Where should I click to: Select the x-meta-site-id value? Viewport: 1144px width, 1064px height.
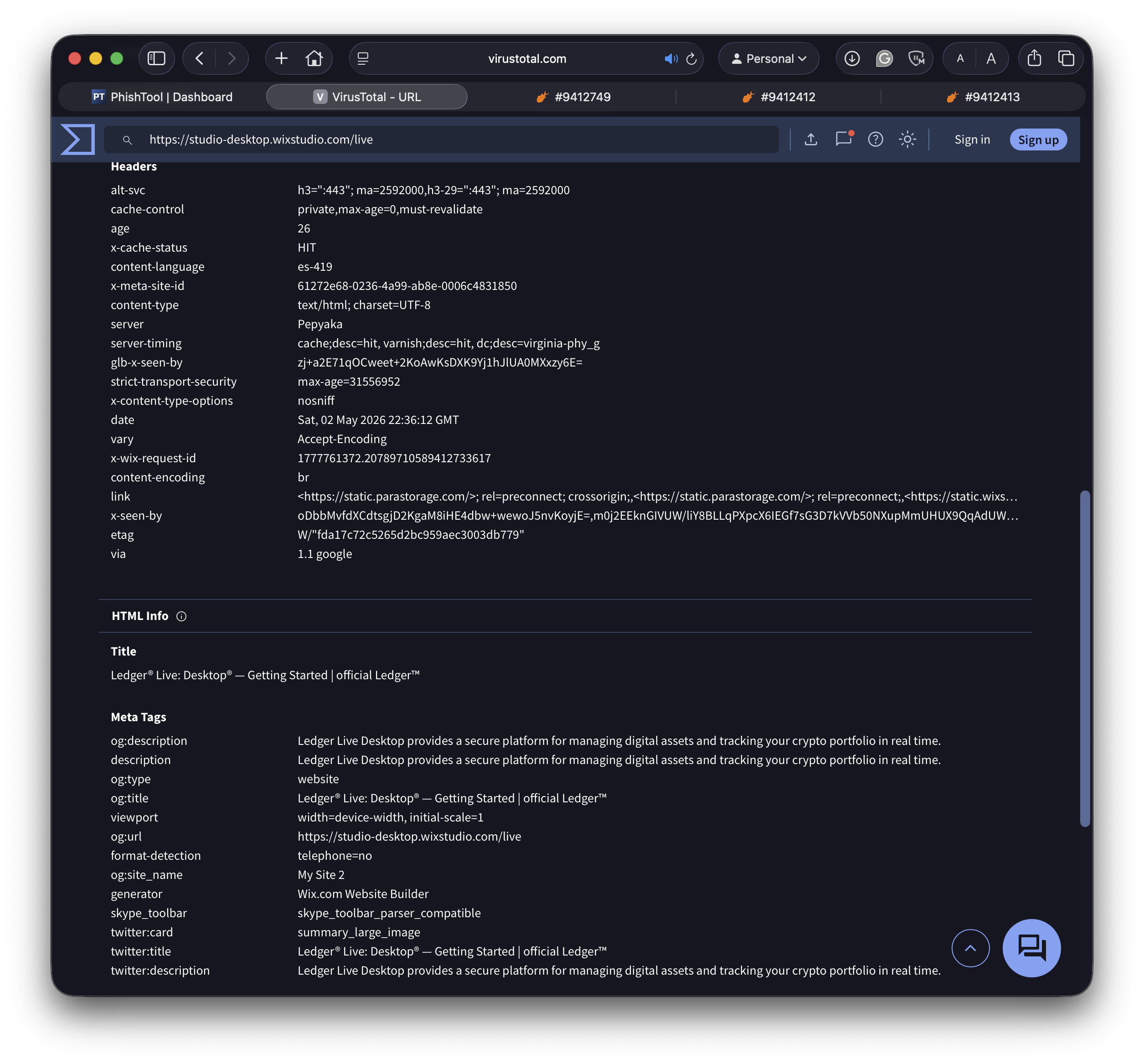(407, 286)
